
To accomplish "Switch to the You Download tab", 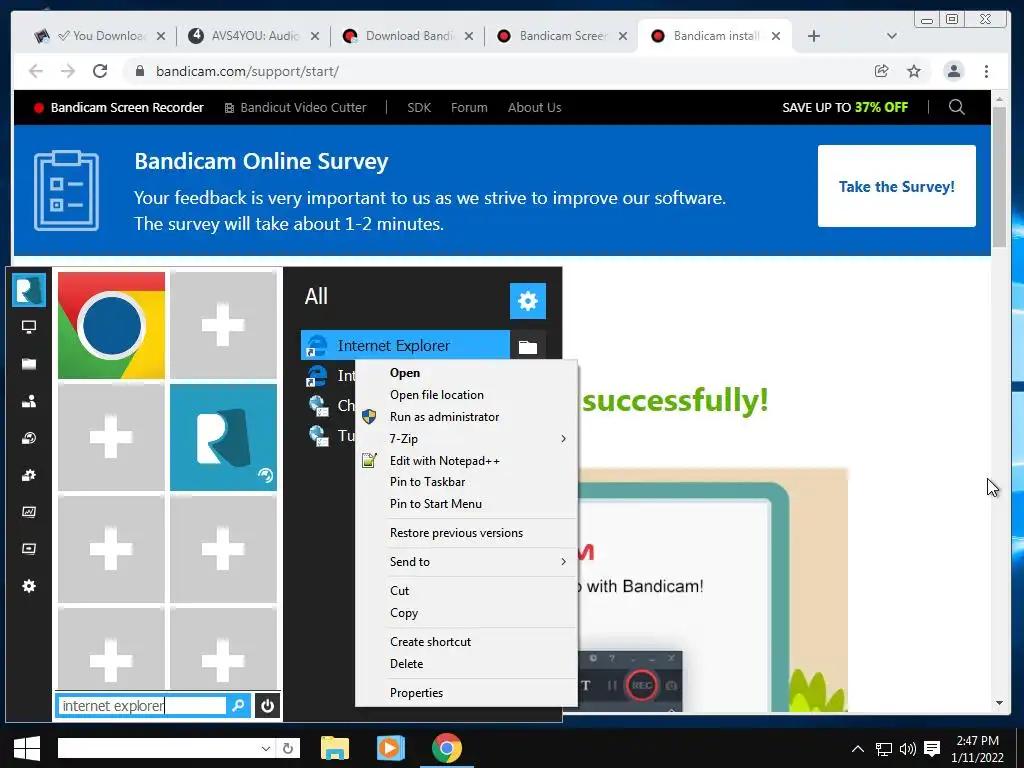I will click(x=99, y=36).
